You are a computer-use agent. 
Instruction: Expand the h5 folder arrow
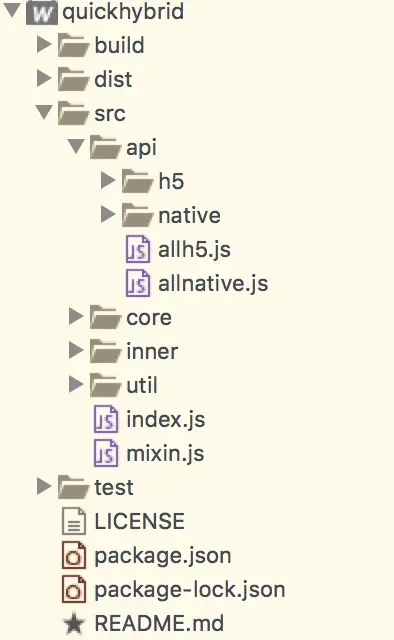(108, 180)
